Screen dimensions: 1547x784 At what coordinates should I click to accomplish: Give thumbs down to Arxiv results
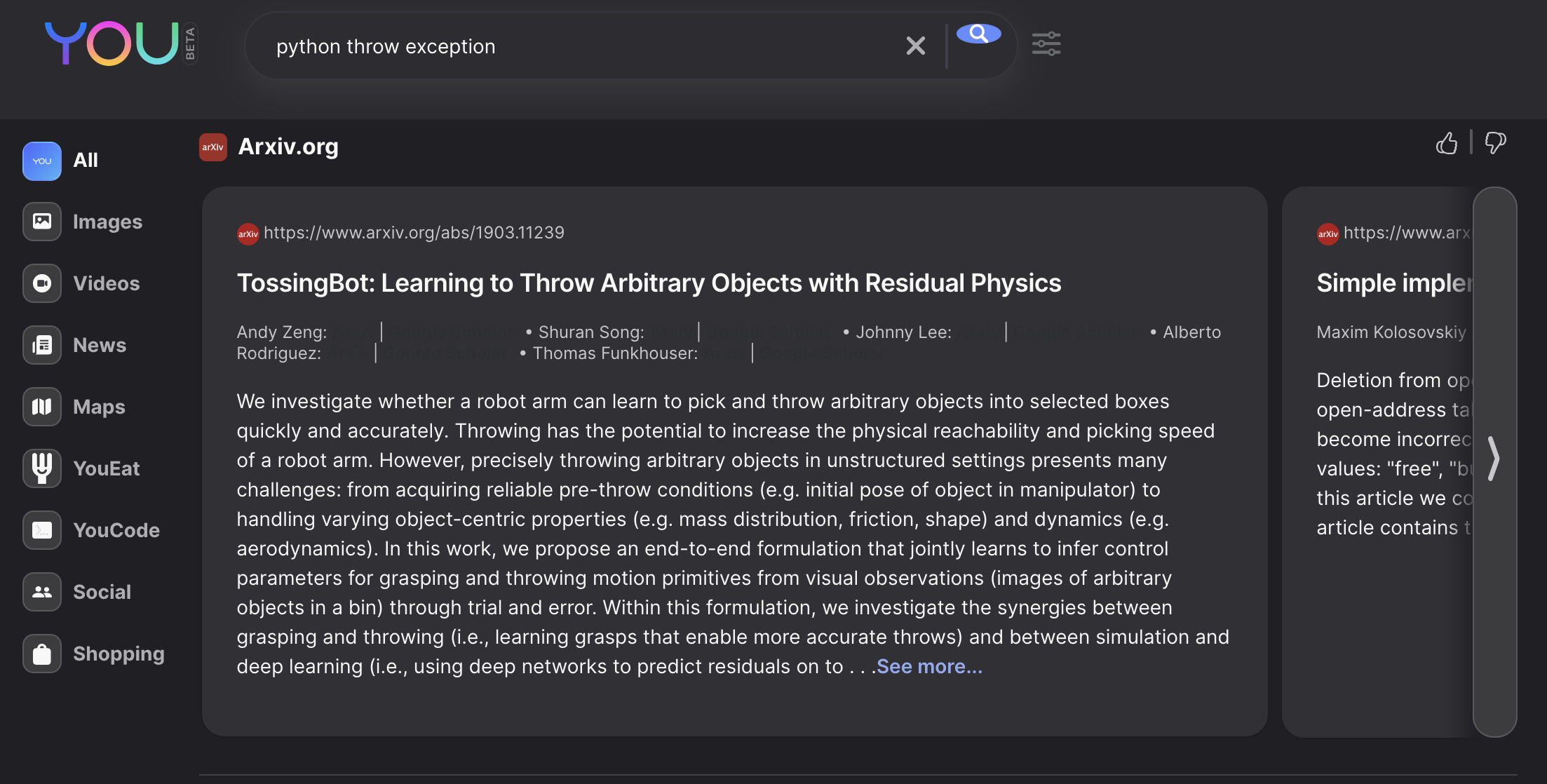(1495, 144)
